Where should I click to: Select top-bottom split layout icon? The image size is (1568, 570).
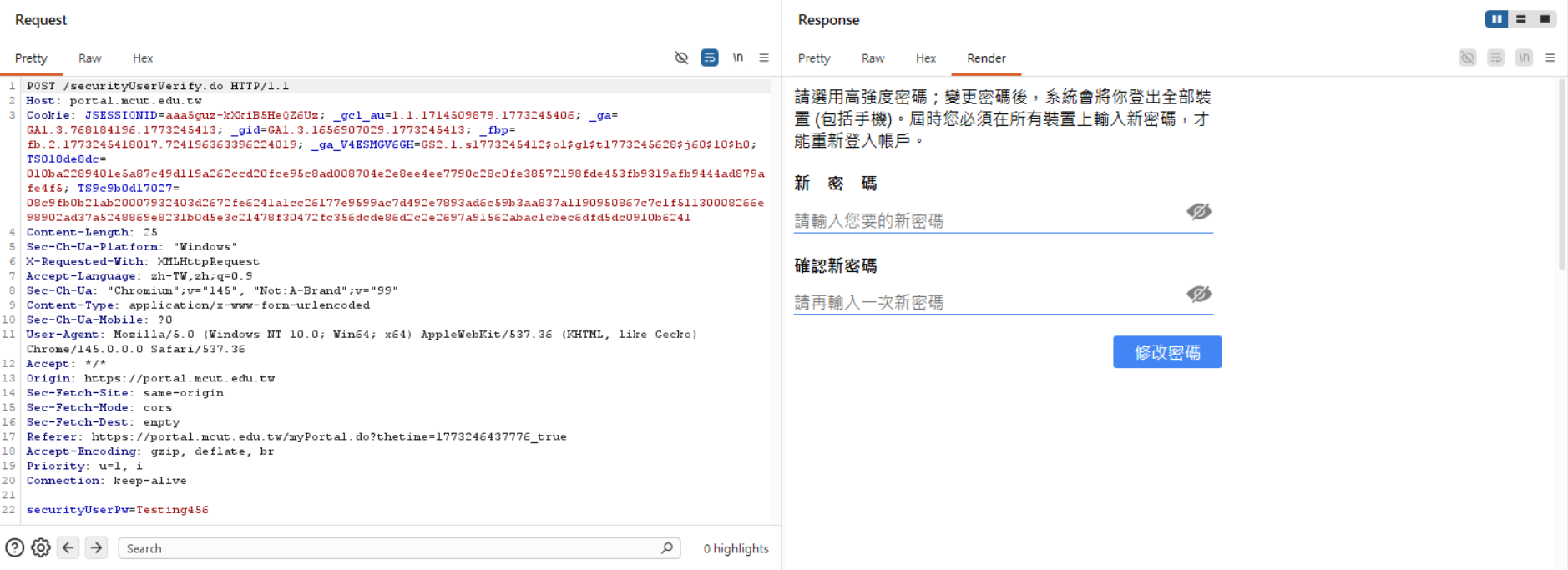[1521, 18]
